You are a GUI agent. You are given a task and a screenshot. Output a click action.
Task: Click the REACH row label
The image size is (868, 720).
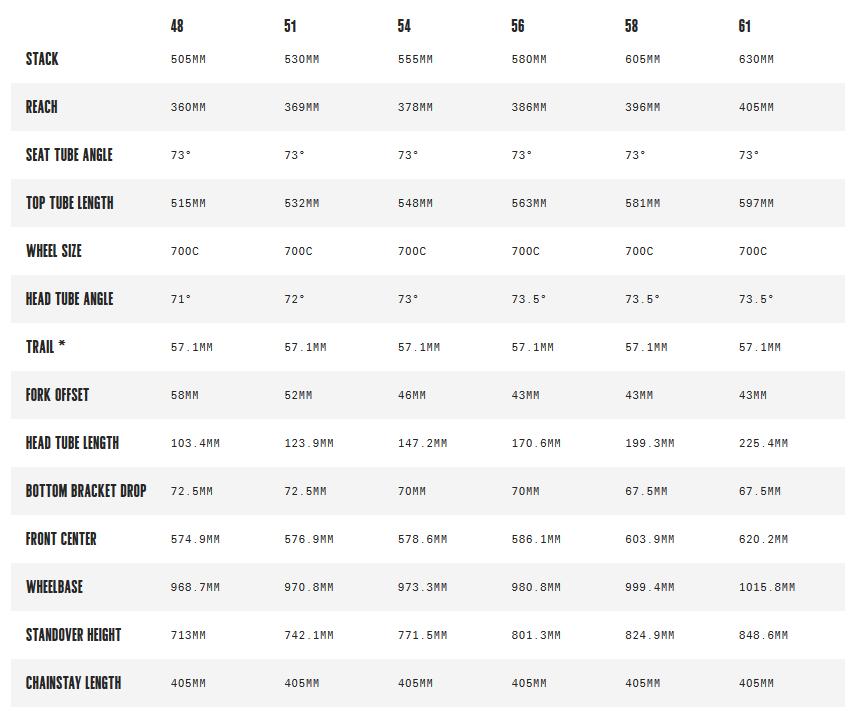42,107
